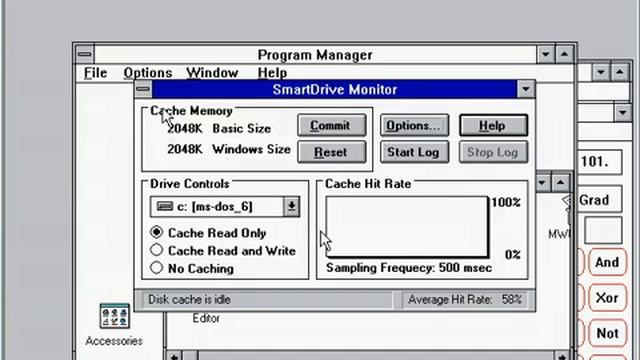Screen dimensions: 640x360
Task: Click the Stop Log button
Action: point(493,152)
